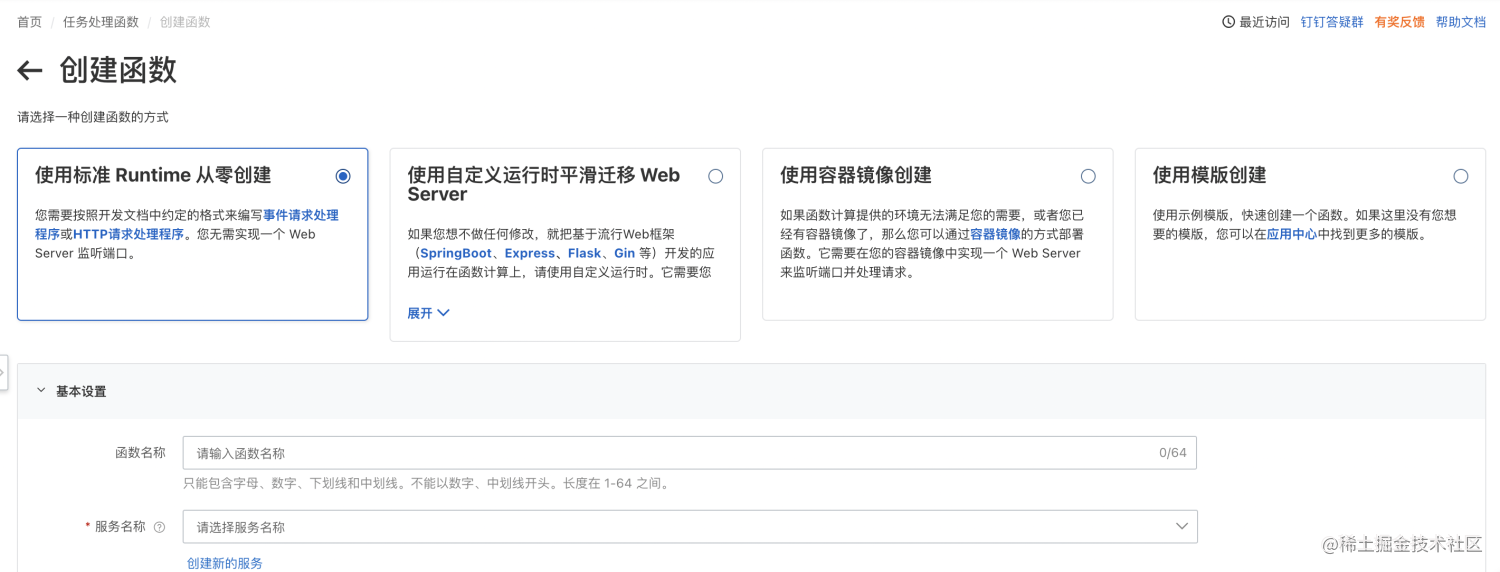Select 使用自定义运行时平滑迁移 Web Server radio button
The height and width of the screenshot is (572, 1500).
point(715,176)
